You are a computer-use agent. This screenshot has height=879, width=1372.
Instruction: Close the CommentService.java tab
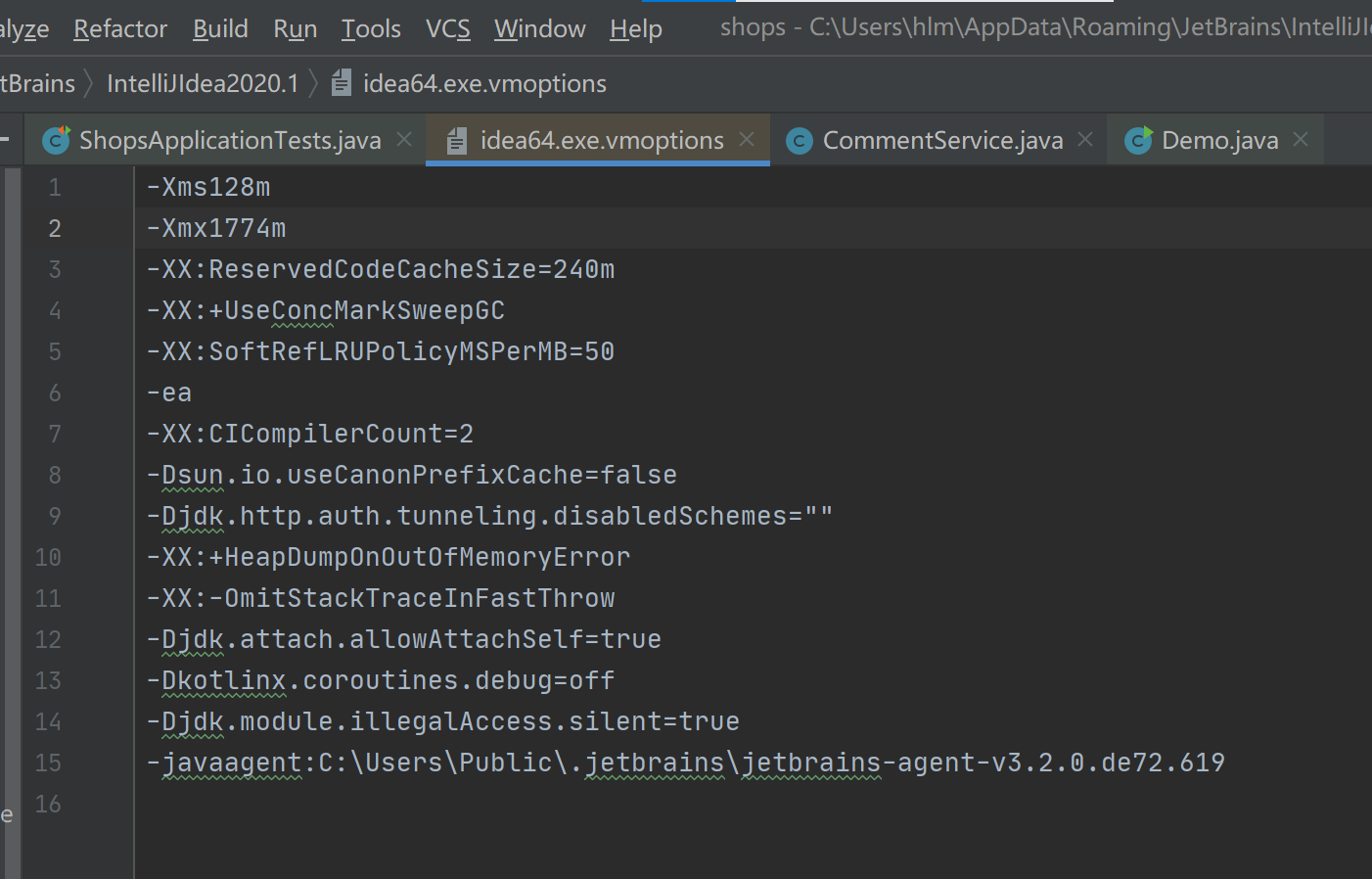(x=1085, y=140)
